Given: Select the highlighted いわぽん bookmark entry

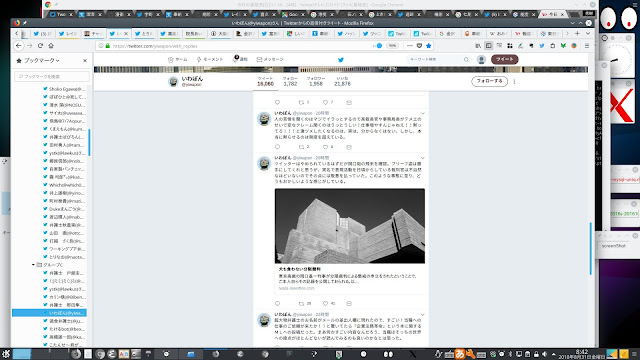Looking at the screenshot, I should click(x=49, y=313).
